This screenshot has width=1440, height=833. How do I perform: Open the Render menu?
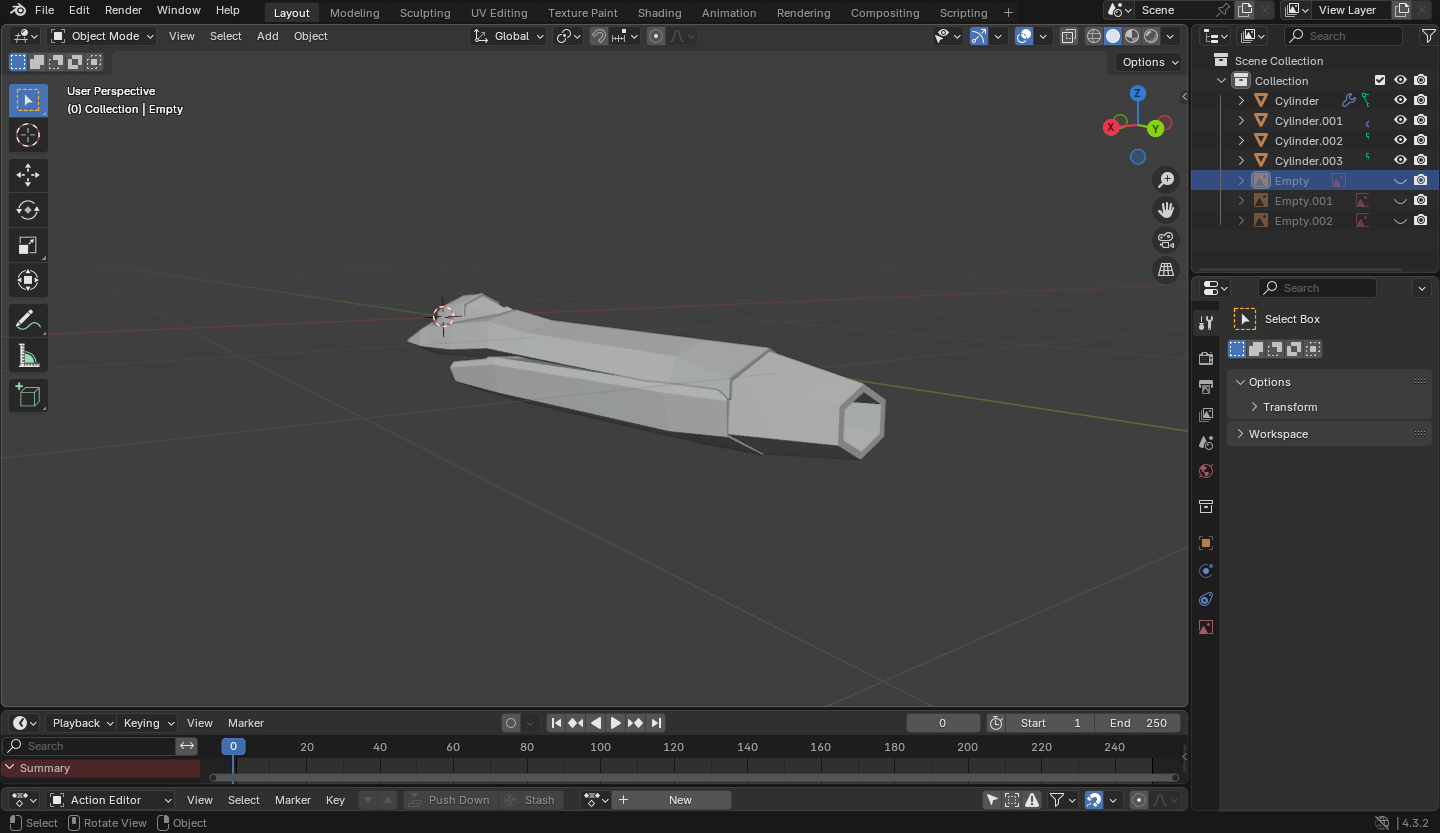(x=123, y=10)
